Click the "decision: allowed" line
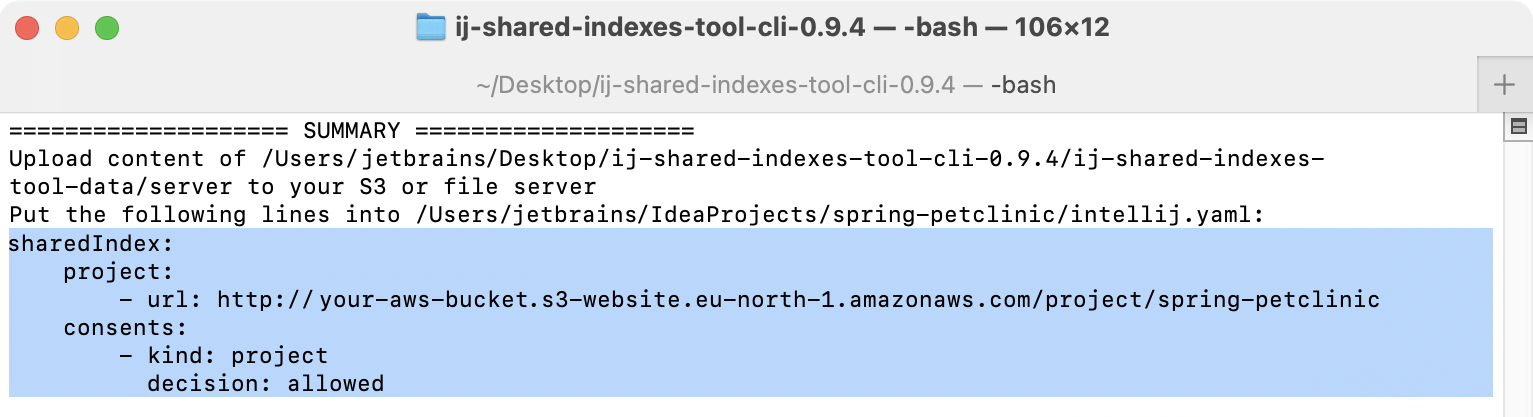This screenshot has width=1533, height=417. pyautogui.click(x=265, y=383)
